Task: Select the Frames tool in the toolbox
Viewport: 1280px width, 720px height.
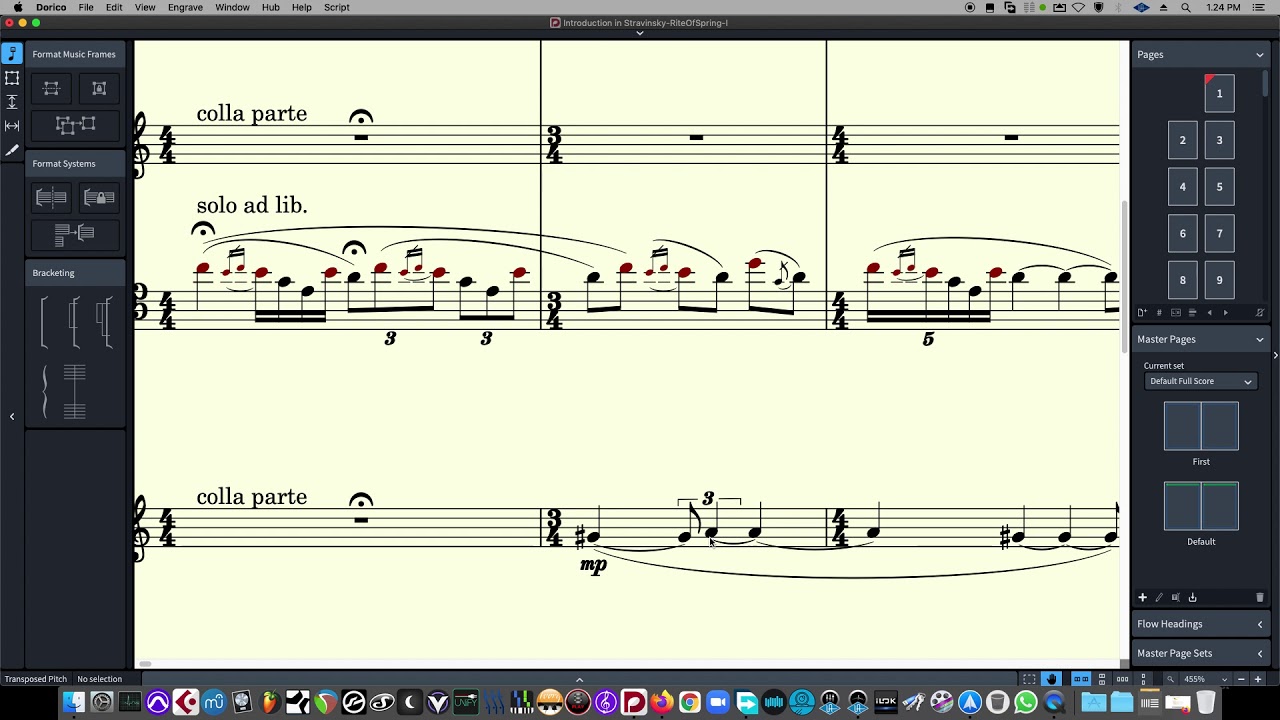Action: 12,78
